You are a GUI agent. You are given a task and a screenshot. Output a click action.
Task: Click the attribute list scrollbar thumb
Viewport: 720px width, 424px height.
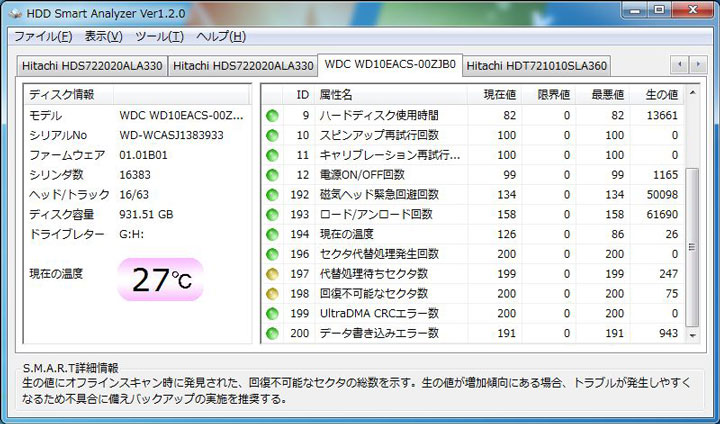692,247
